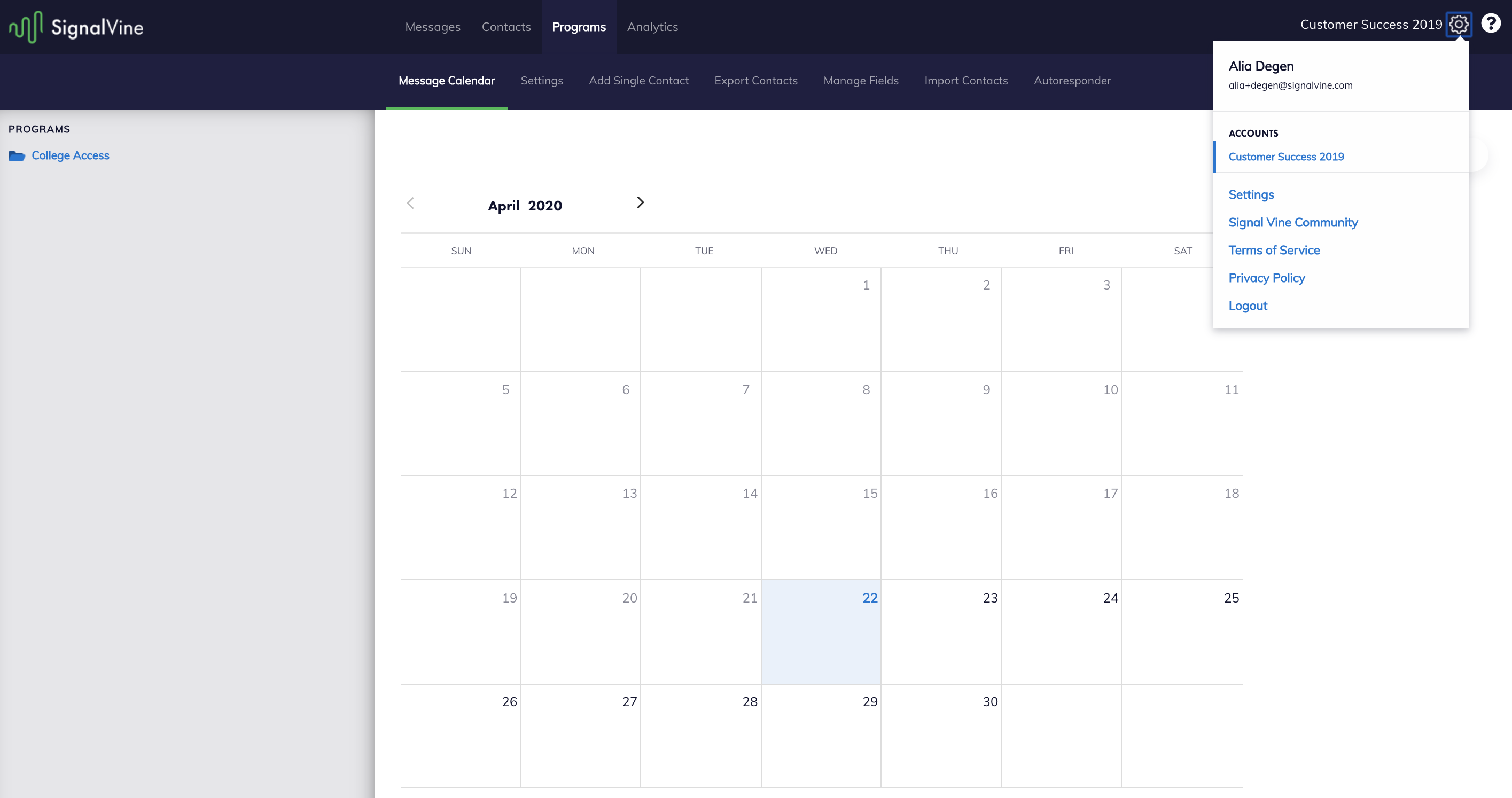Click Logout
The height and width of the screenshot is (798, 1512).
1248,306
